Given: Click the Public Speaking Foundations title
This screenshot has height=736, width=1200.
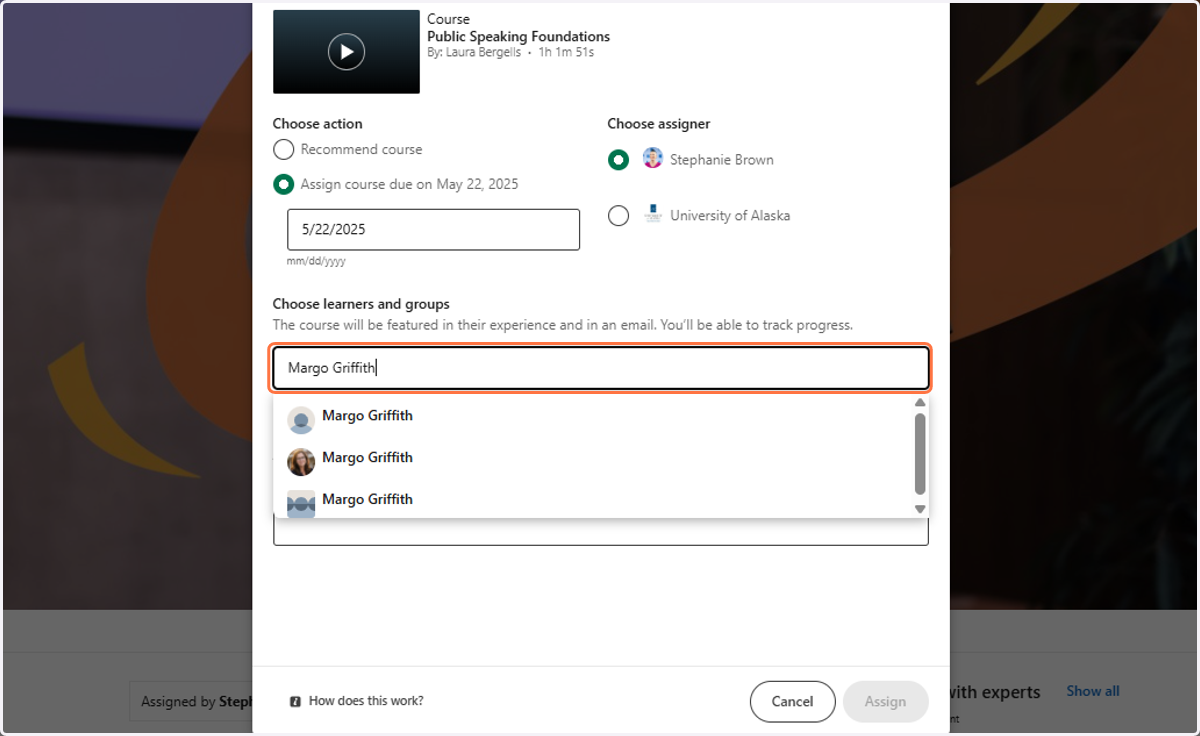Looking at the screenshot, I should click(518, 36).
